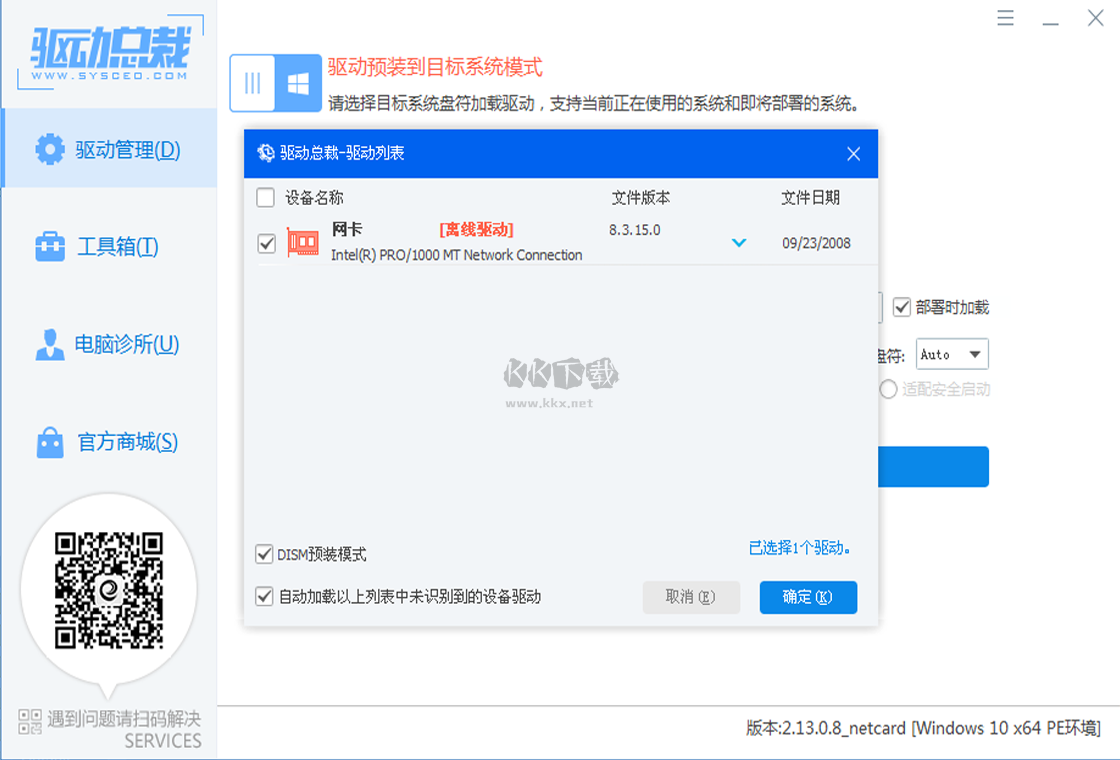
Task: Disable 自动加载以上列表中未识别到的设备驱动
Action: point(265,597)
